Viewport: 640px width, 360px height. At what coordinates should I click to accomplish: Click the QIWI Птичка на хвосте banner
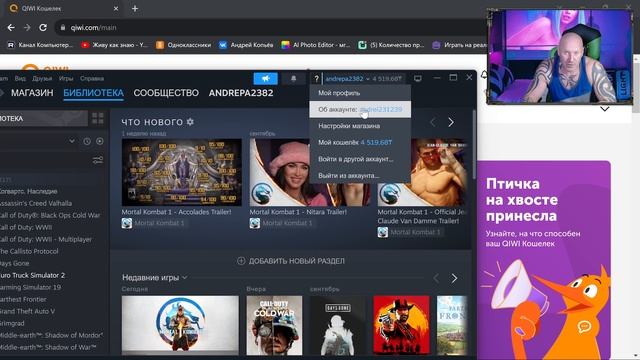tap(544, 260)
